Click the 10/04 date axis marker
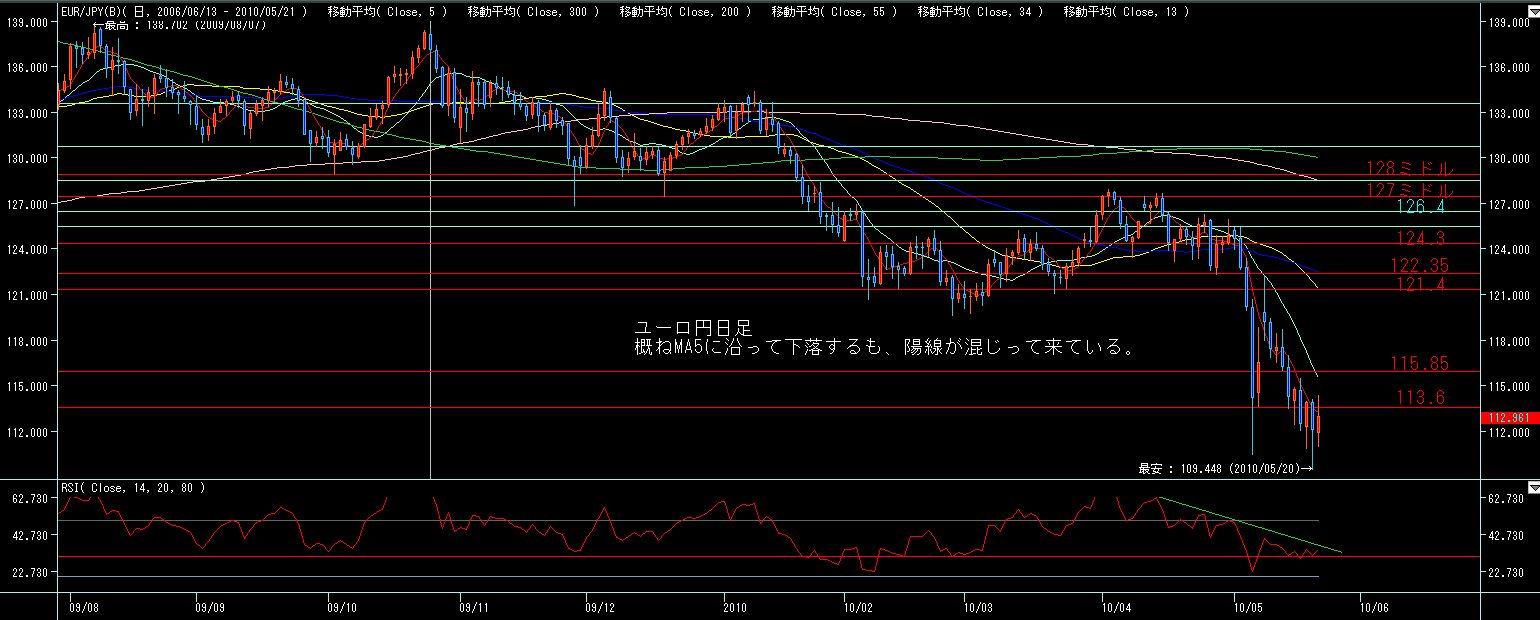The width and height of the screenshot is (1540, 620). [1115, 605]
